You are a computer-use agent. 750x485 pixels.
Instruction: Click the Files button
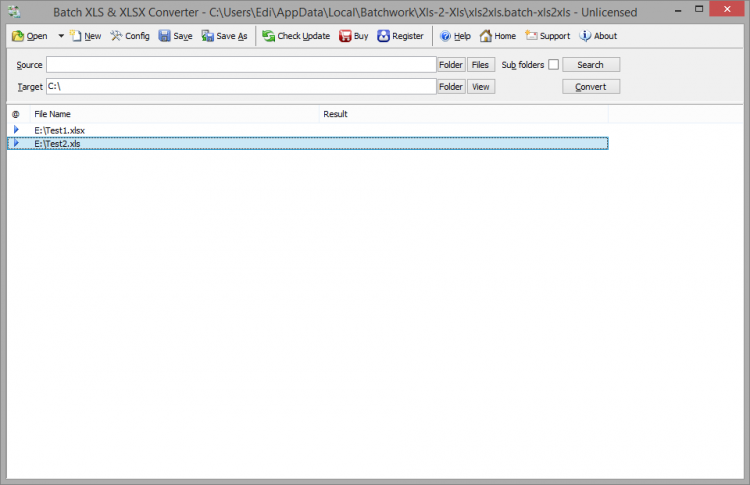481,65
